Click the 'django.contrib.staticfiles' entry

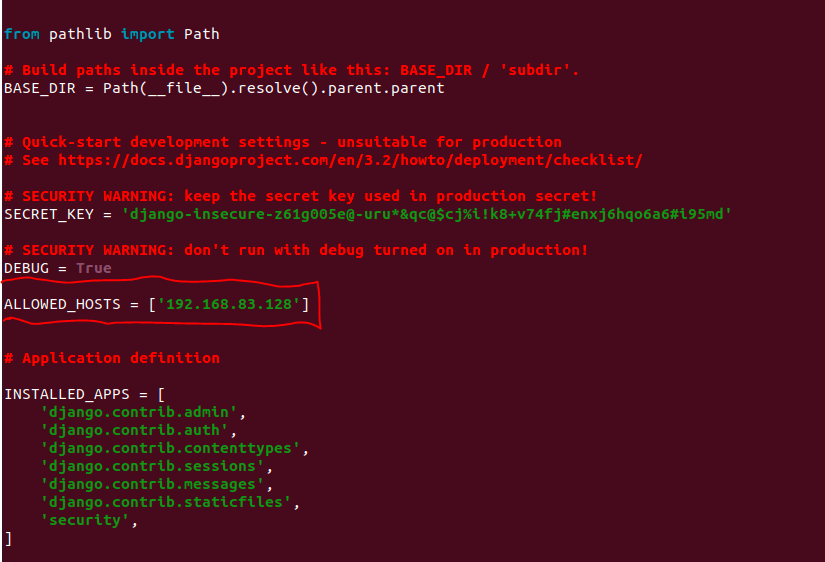point(170,502)
